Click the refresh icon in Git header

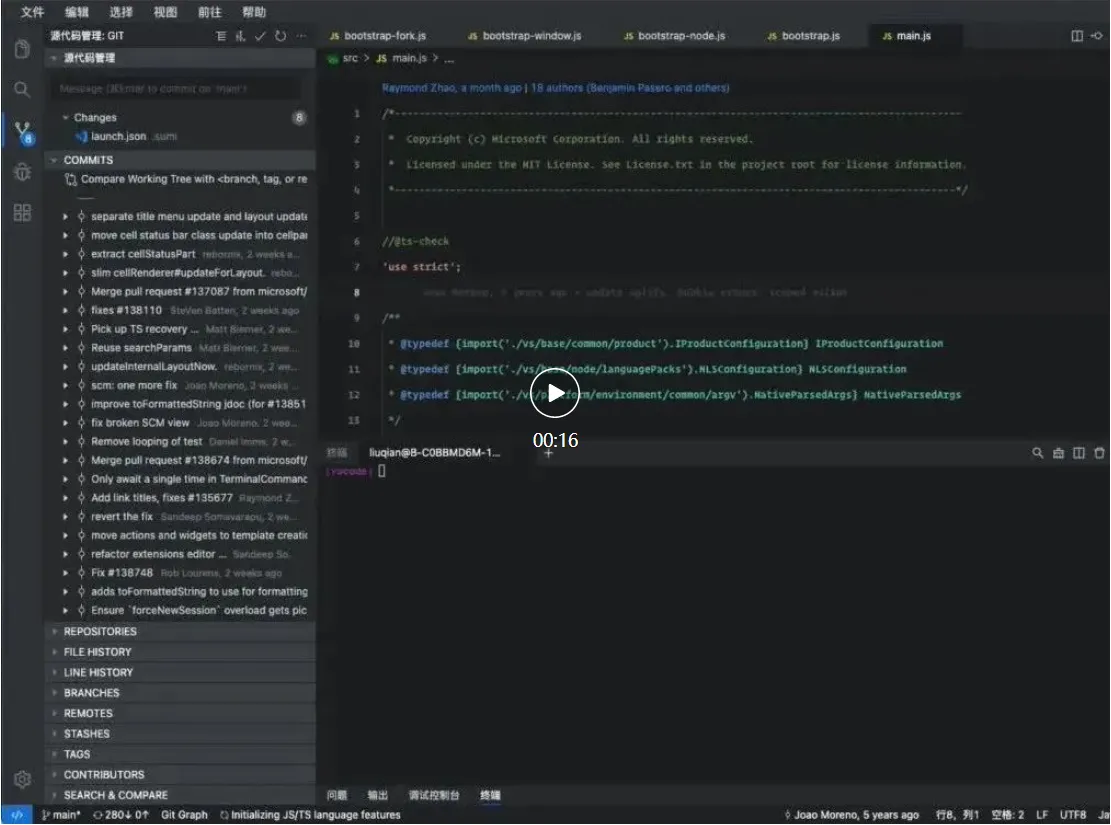(280, 36)
